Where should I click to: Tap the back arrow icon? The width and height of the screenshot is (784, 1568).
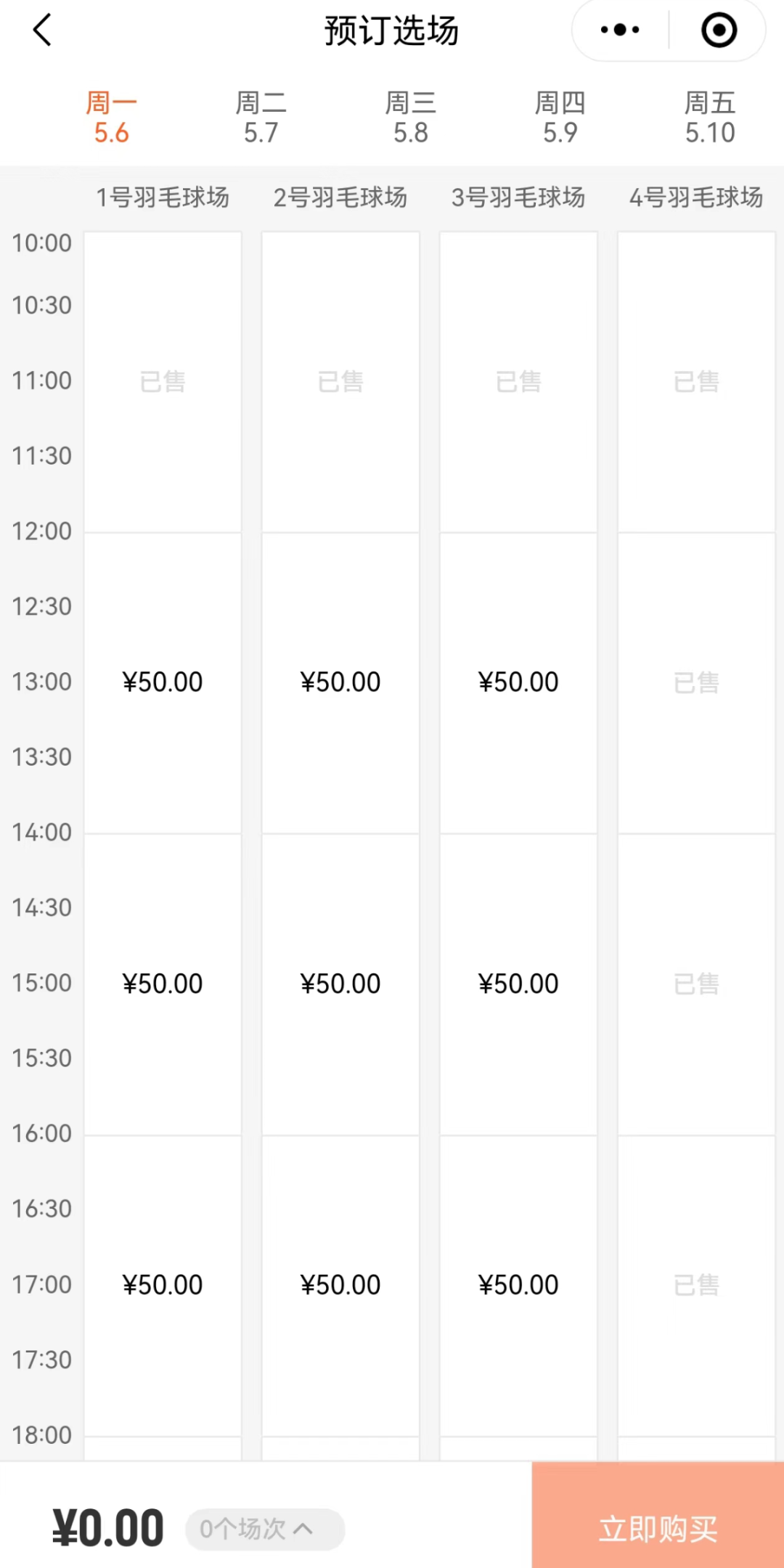click(42, 30)
